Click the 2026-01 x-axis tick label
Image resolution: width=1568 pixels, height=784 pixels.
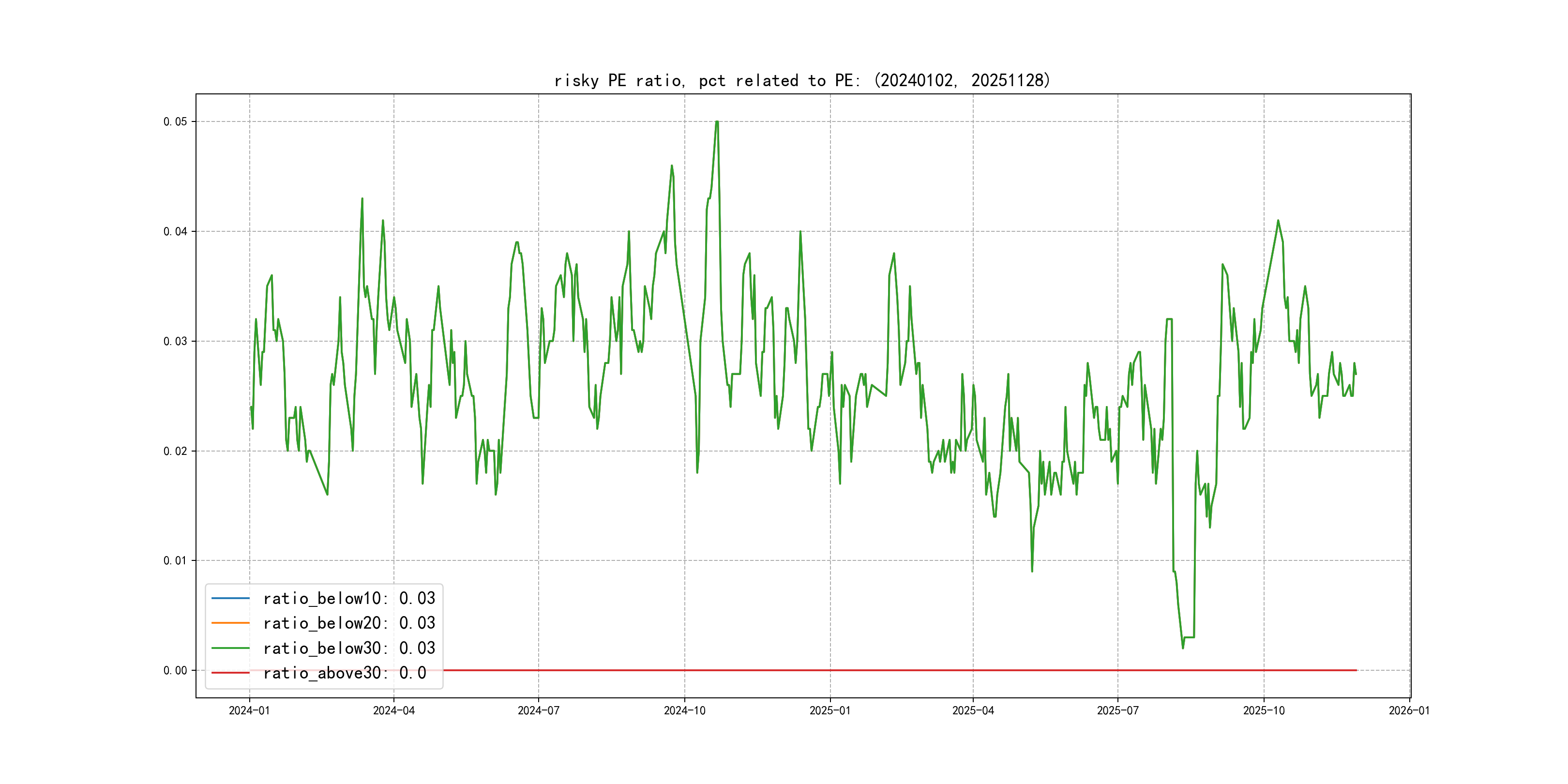pos(1409,710)
